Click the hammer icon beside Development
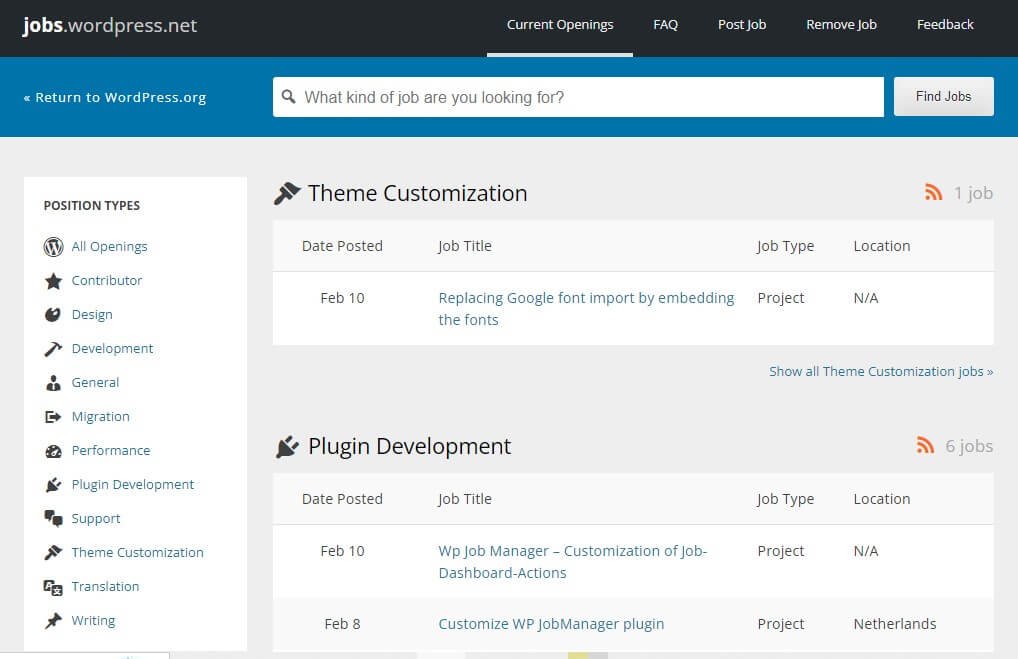Image resolution: width=1018 pixels, height=659 pixels. pos(53,349)
